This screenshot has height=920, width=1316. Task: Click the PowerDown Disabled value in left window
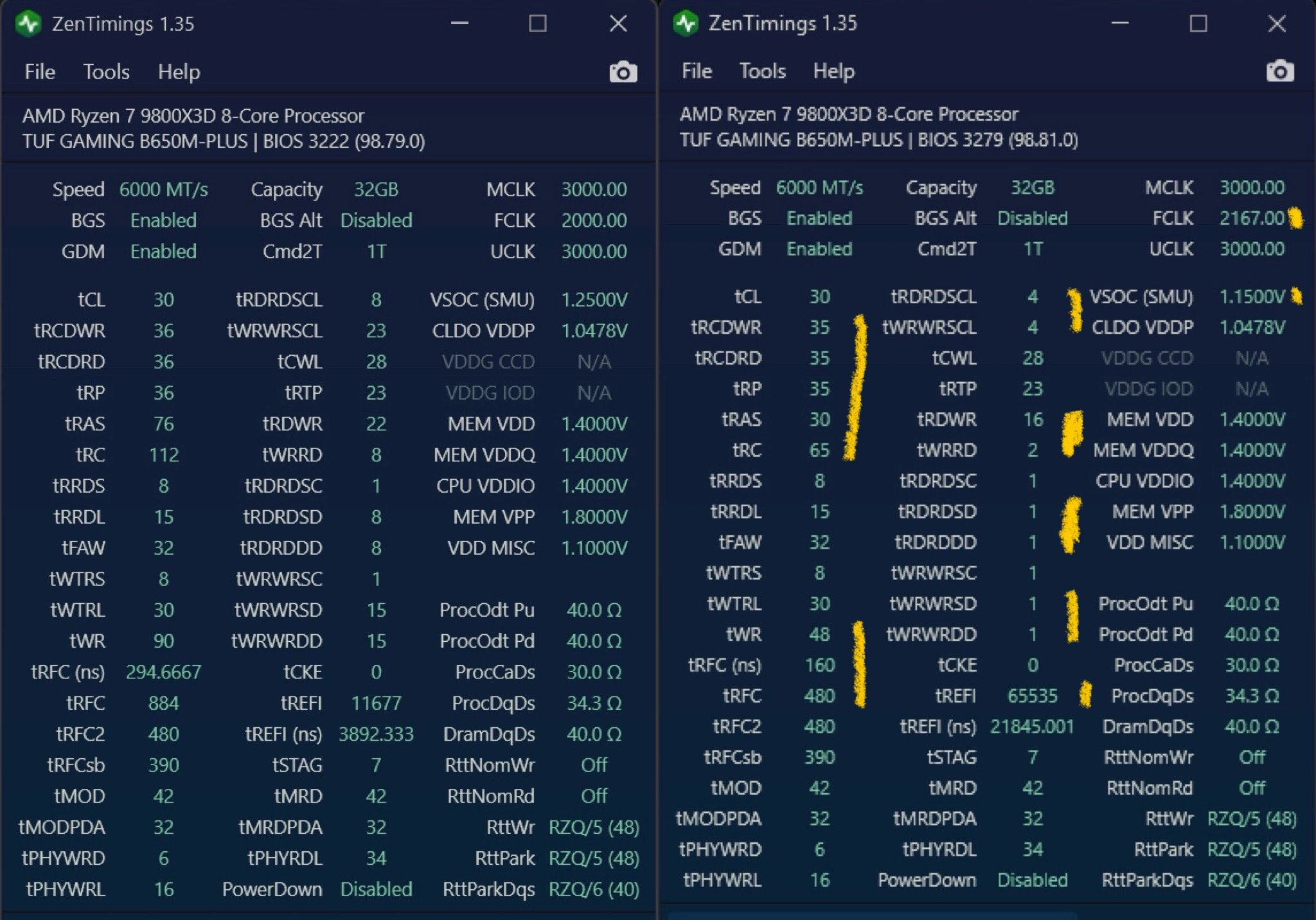(x=376, y=889)
